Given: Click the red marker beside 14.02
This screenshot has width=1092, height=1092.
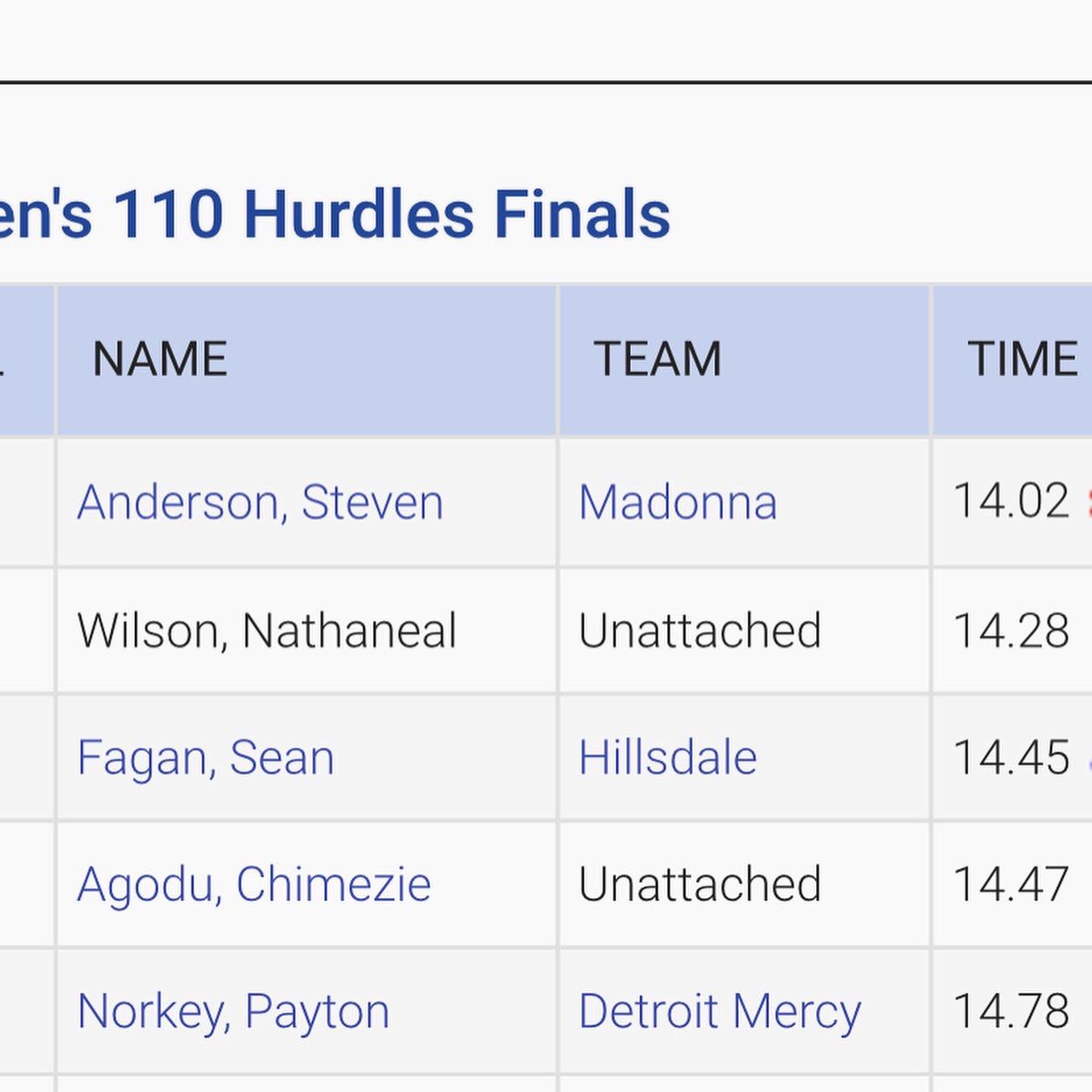Looking at the screenshot, I should coord(1088,502).
